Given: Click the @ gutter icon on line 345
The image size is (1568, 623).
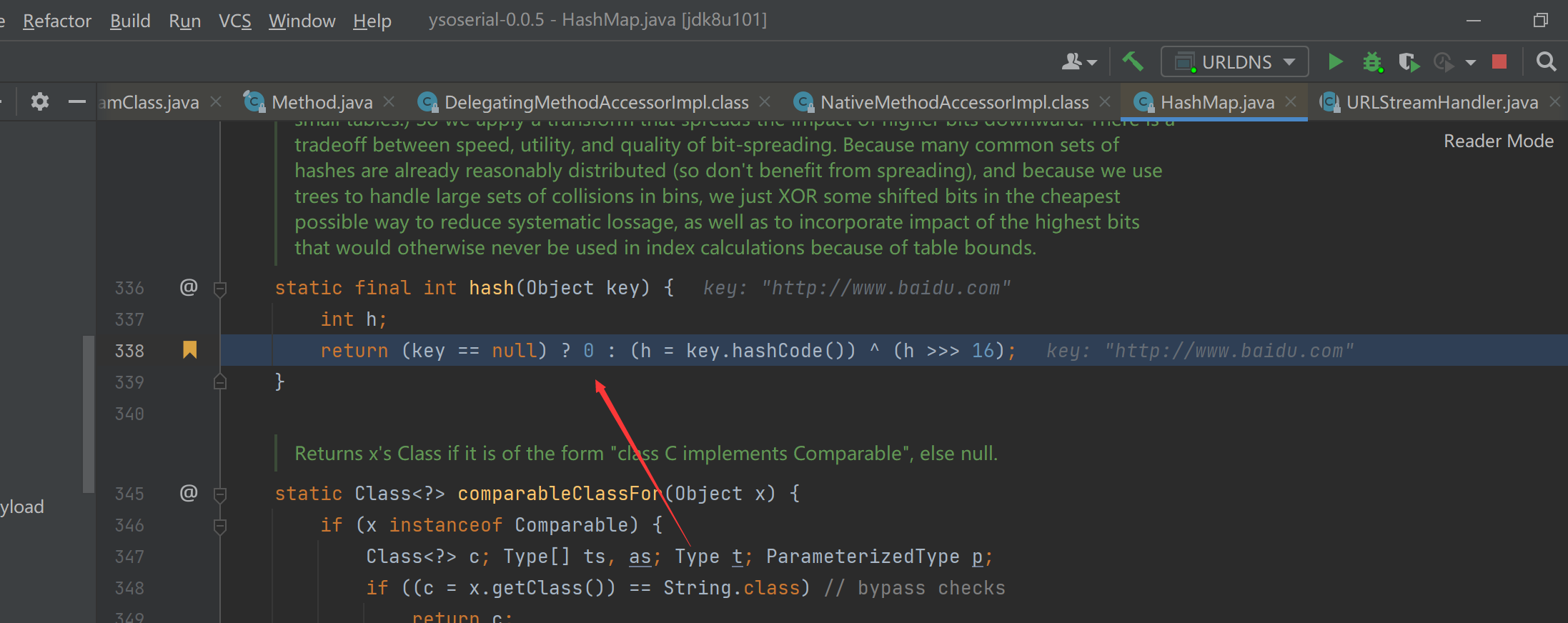Looking at the screenshot, I should (189, 493).
